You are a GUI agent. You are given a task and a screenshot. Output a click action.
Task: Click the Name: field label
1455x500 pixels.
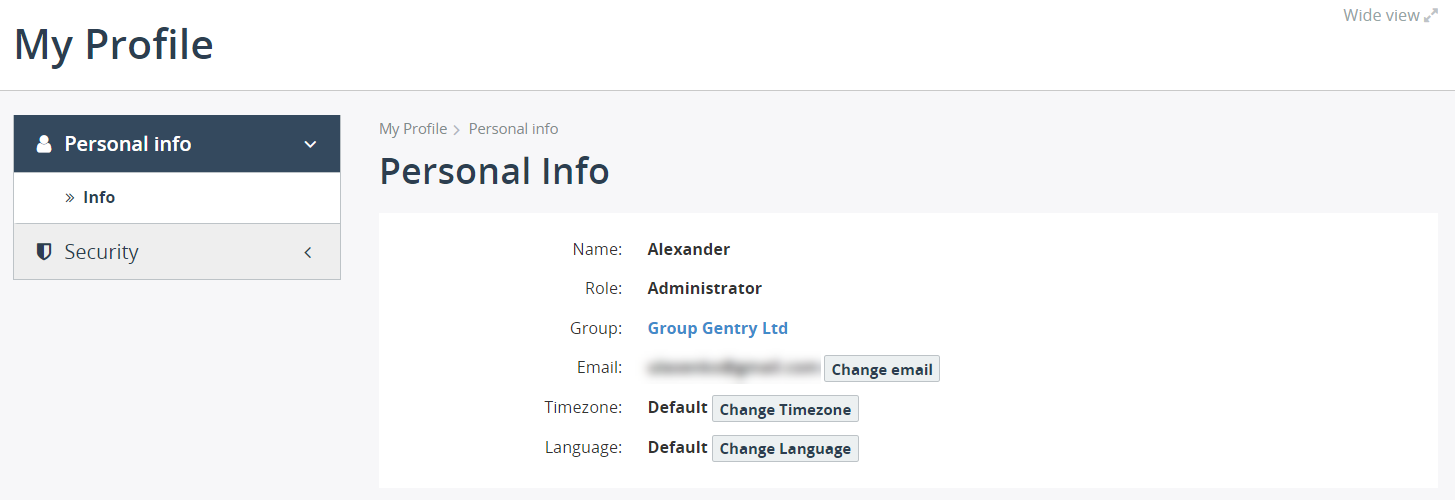[x=597, y=249]
